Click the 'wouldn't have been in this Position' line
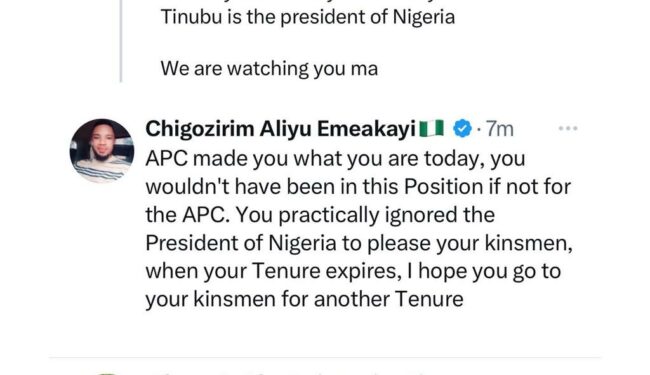The height and width of the screenshot is (375, 650). click(x=358, y=187)
